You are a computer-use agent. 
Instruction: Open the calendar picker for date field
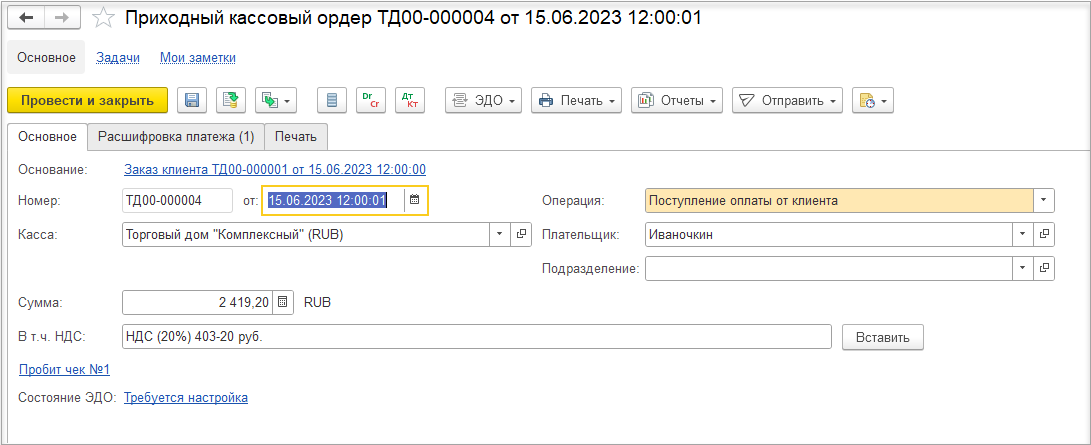415,200
